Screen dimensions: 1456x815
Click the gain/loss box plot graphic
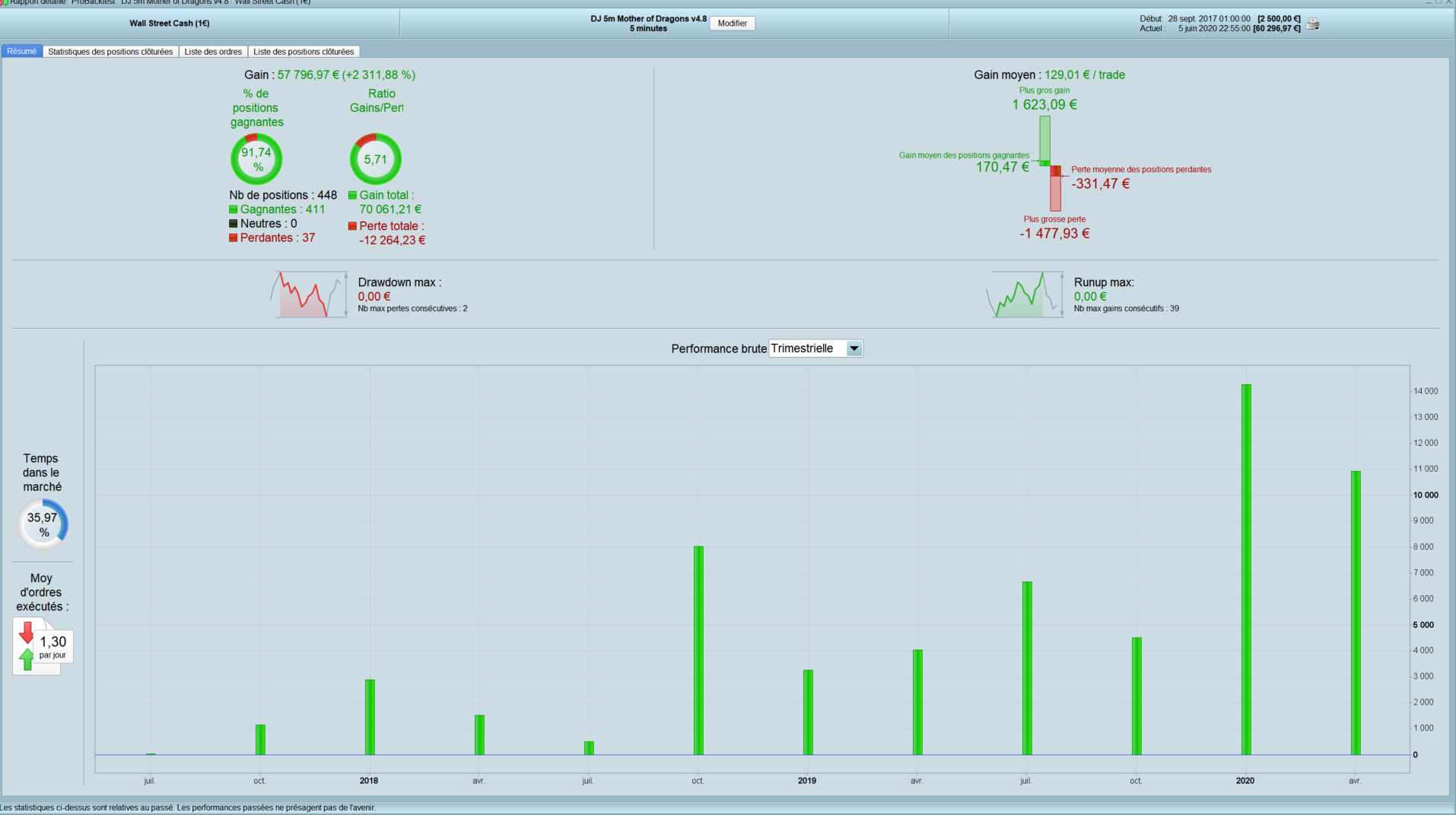(1050, 164)
